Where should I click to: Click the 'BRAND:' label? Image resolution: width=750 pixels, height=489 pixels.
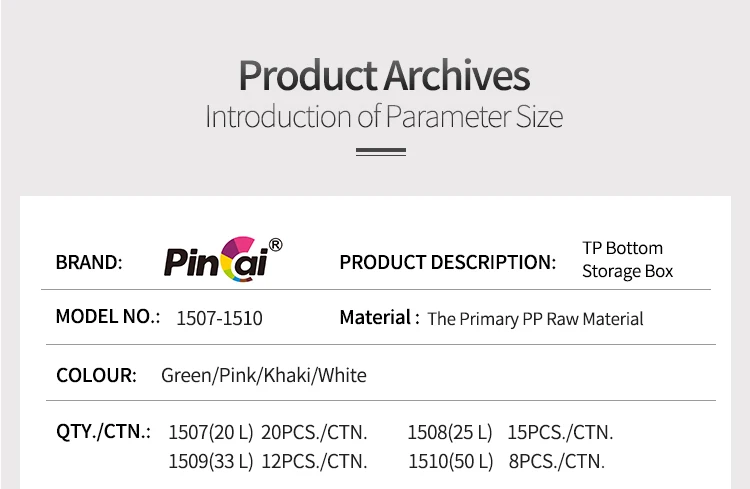pyautogui.click(x=89, y=262)
